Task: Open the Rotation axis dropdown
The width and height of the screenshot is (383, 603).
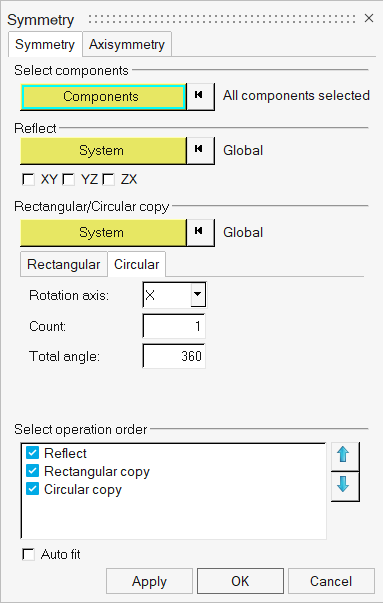Action: [x=198, y=295]
